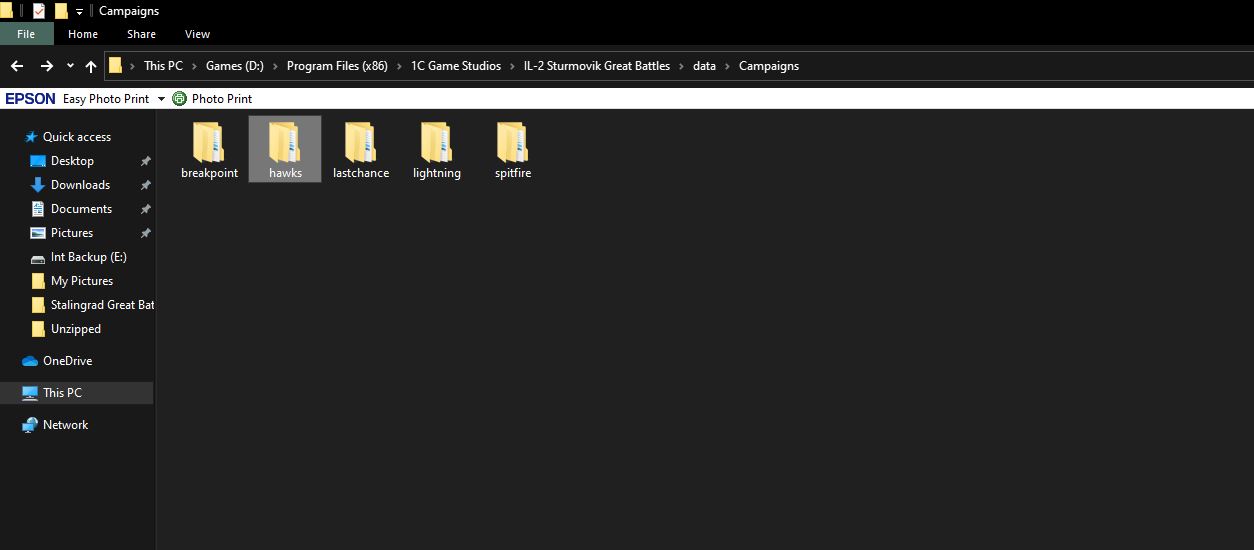The height and width of the screenshot is (550, 1254).
Task: Open Desktop in the sidebar
Action: point(72,161)
